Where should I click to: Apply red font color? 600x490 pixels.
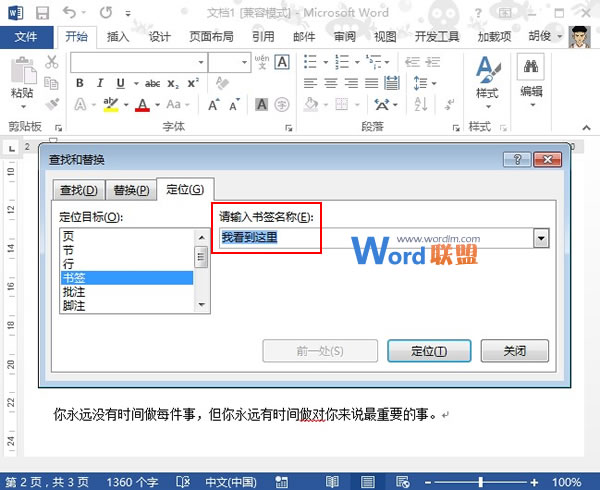pos(142,104)
